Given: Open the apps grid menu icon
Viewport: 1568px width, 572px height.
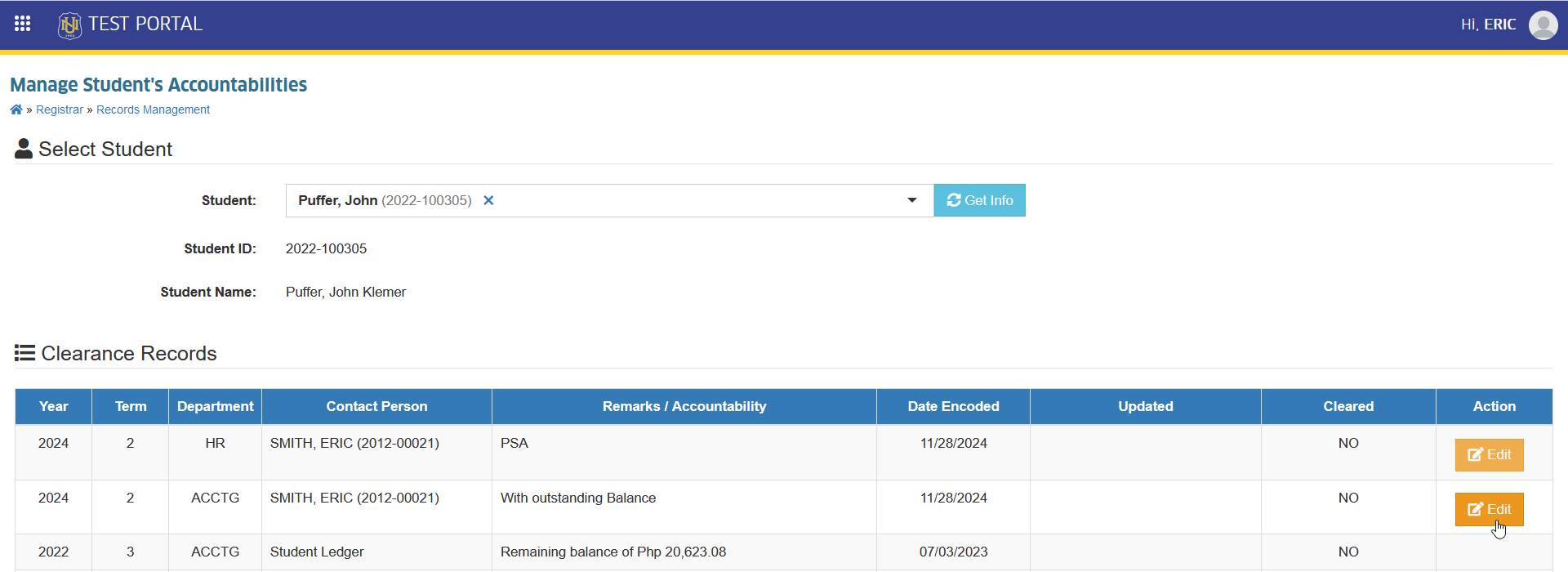Looking at the screenshot, I should tap(23, 24).
